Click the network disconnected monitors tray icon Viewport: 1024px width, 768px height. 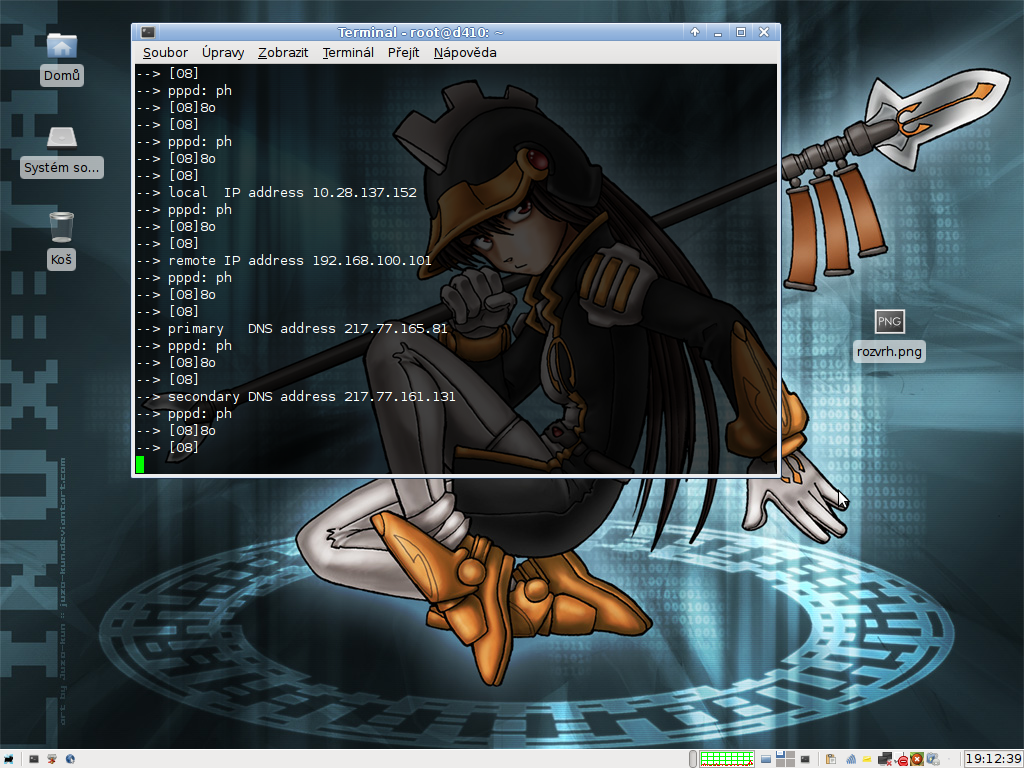pos(885,759)
